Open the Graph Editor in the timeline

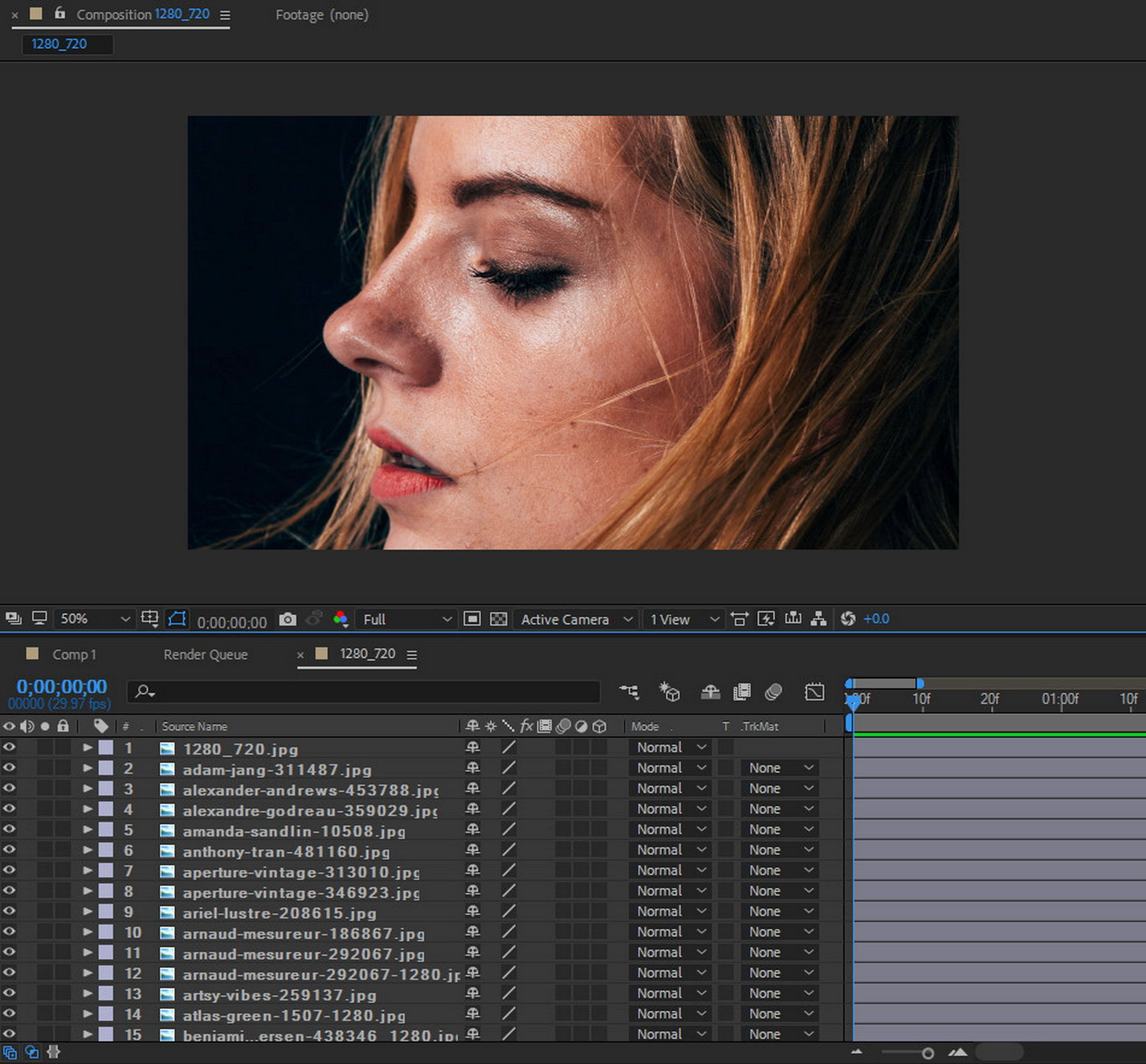pos(814,691)
